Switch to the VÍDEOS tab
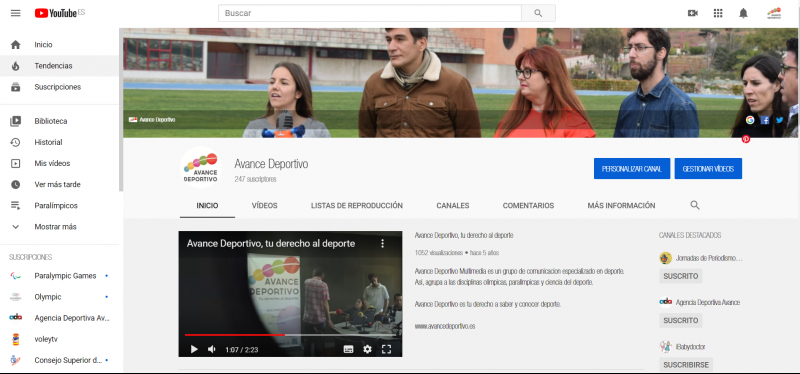Screen dimensions: 800x374 pos(264,206)
